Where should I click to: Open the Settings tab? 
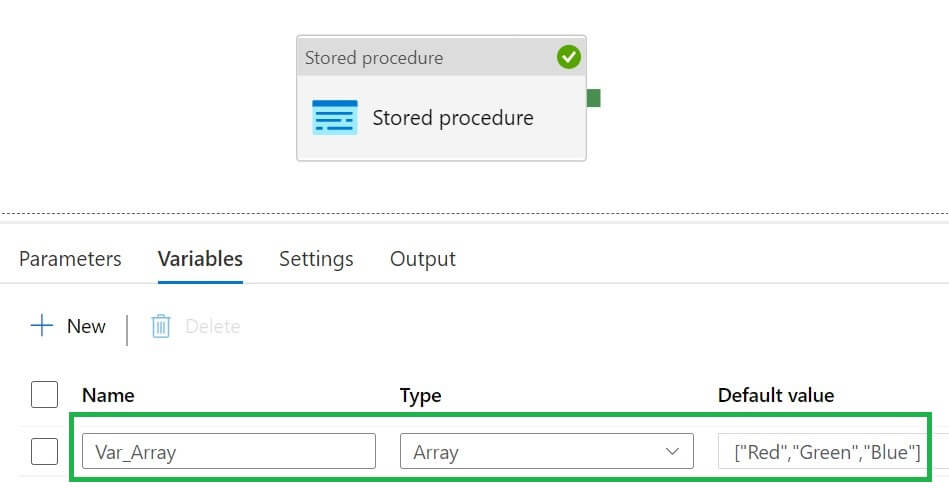tap(316, 259)
